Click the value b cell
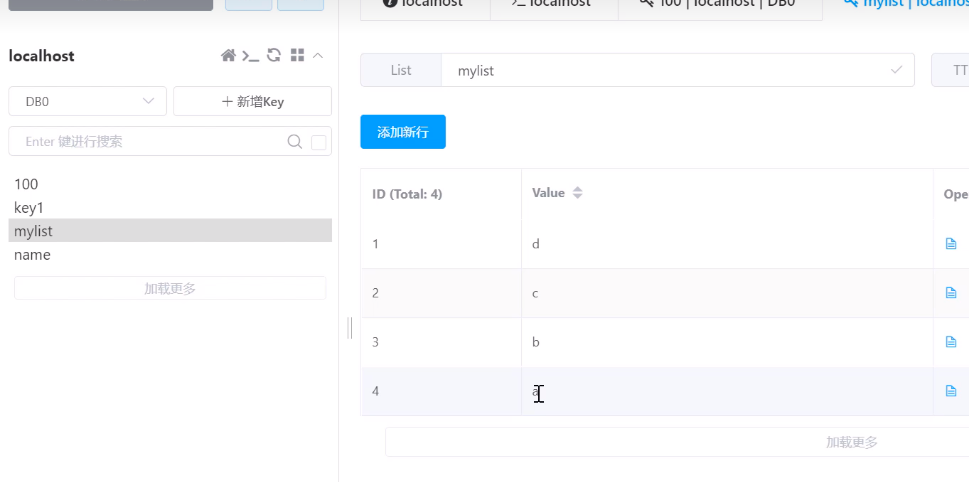This screenshot has height=482, width=969. [727, 342]
